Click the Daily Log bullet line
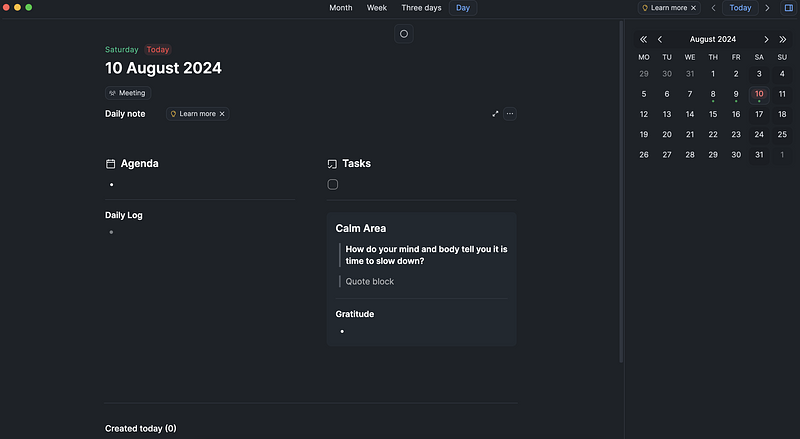The width and height of the screenshot is (800, 439). tap(200, 232)
